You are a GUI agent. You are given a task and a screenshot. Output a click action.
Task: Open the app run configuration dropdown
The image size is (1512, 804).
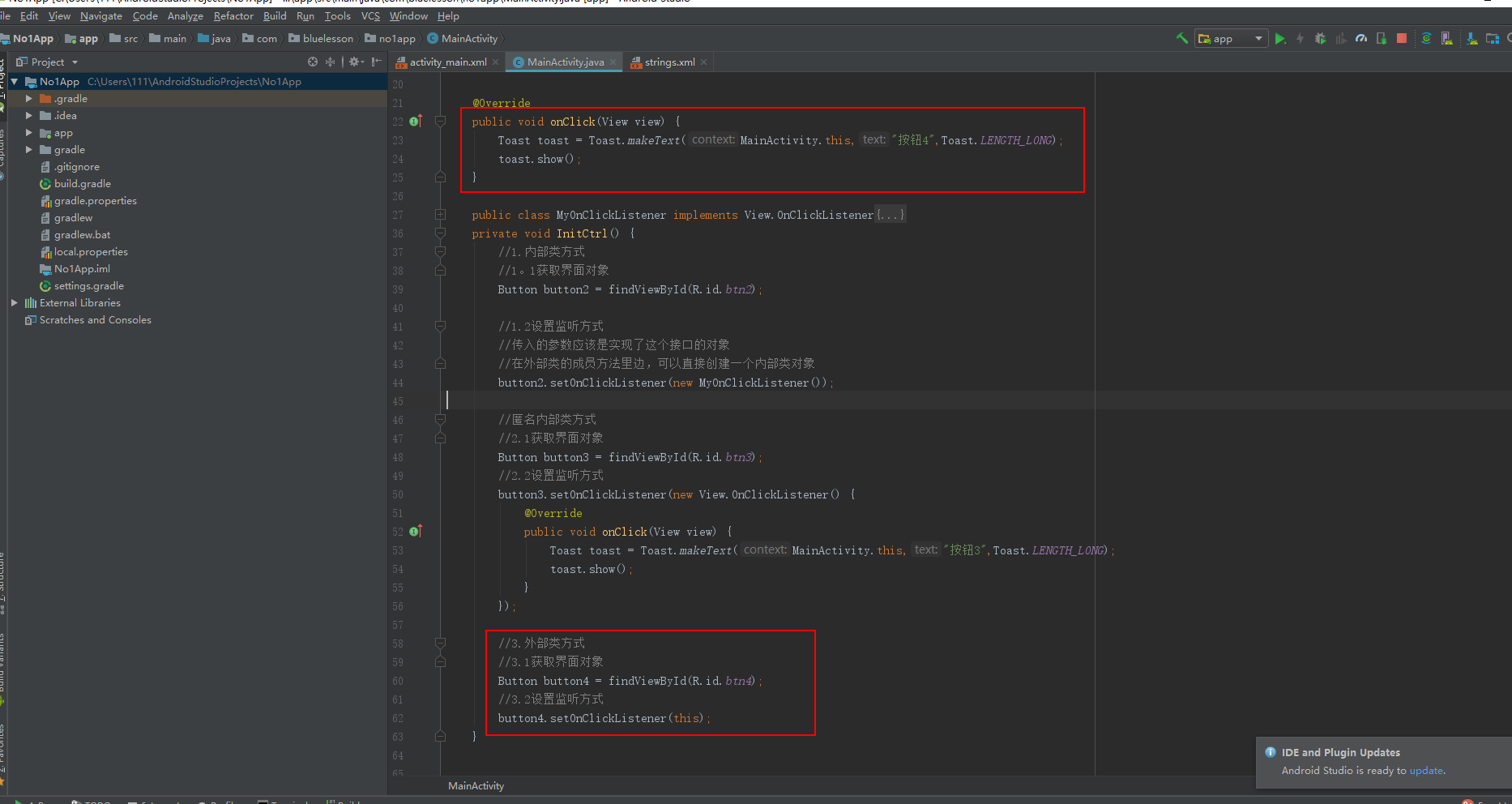point(1231,39)
